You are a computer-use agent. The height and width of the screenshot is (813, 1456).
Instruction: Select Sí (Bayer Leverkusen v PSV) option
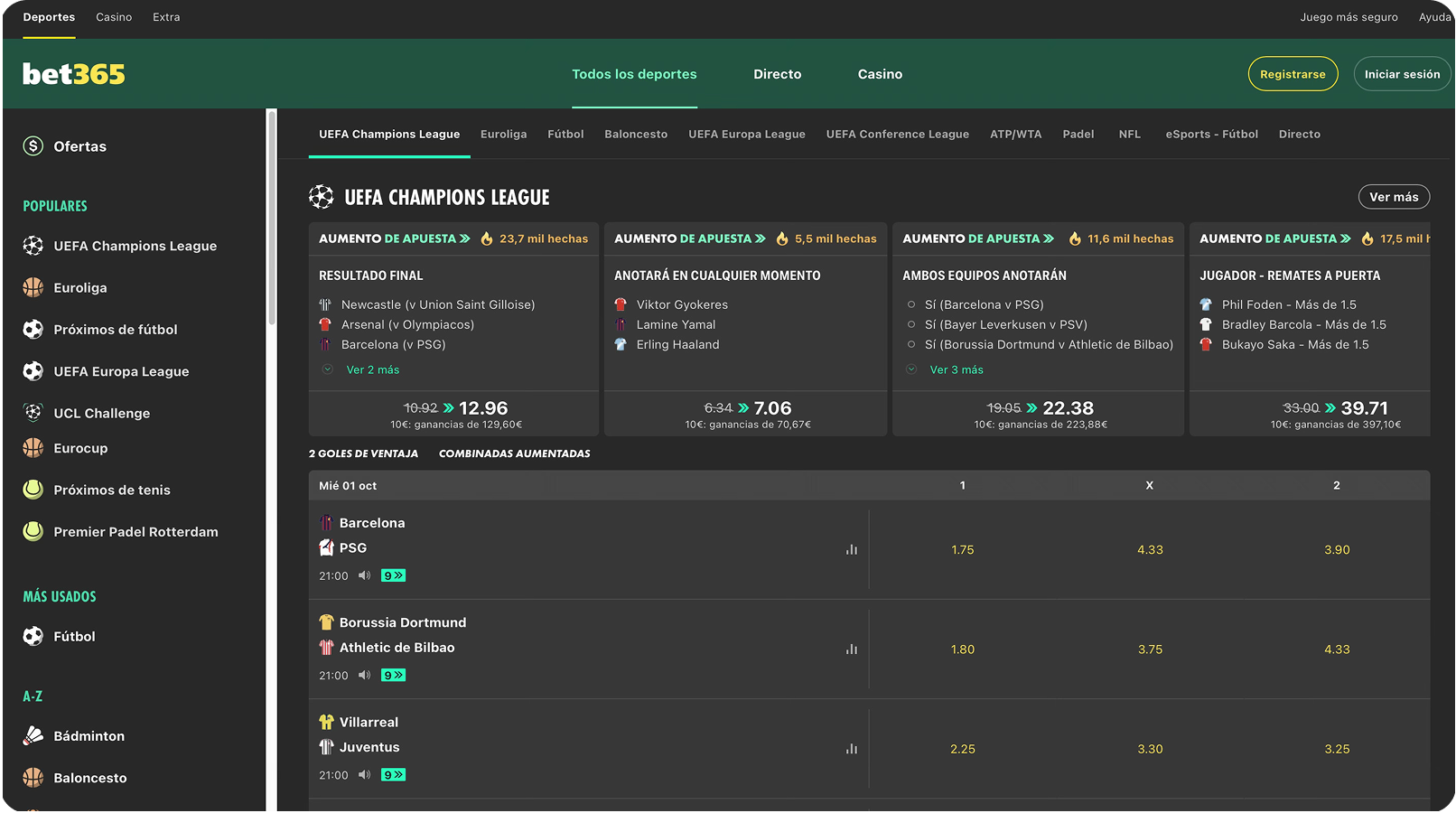pos(911,324)
